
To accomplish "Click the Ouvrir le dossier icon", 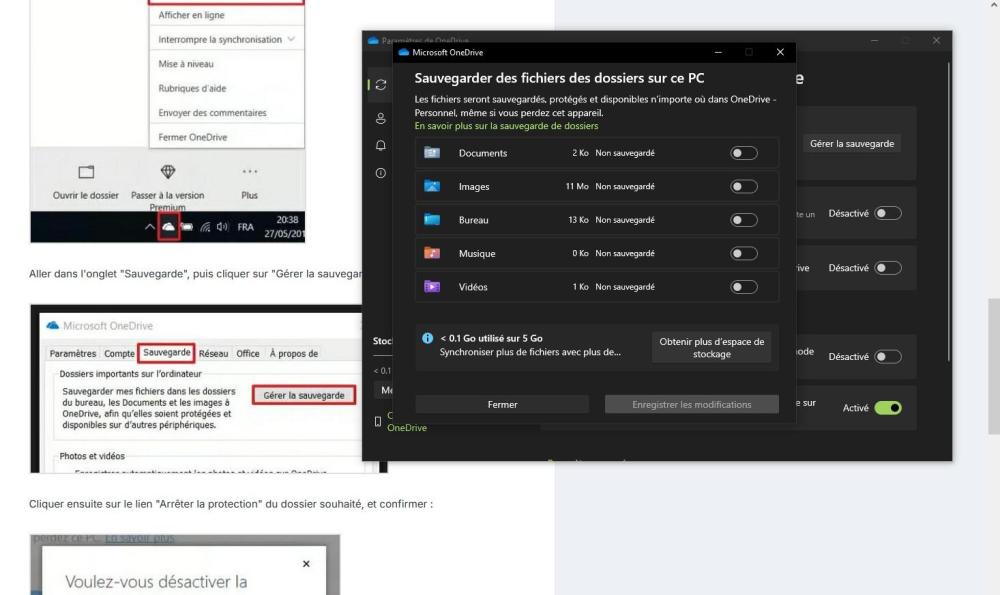I will pyautogui.click(x=86, y=172).
